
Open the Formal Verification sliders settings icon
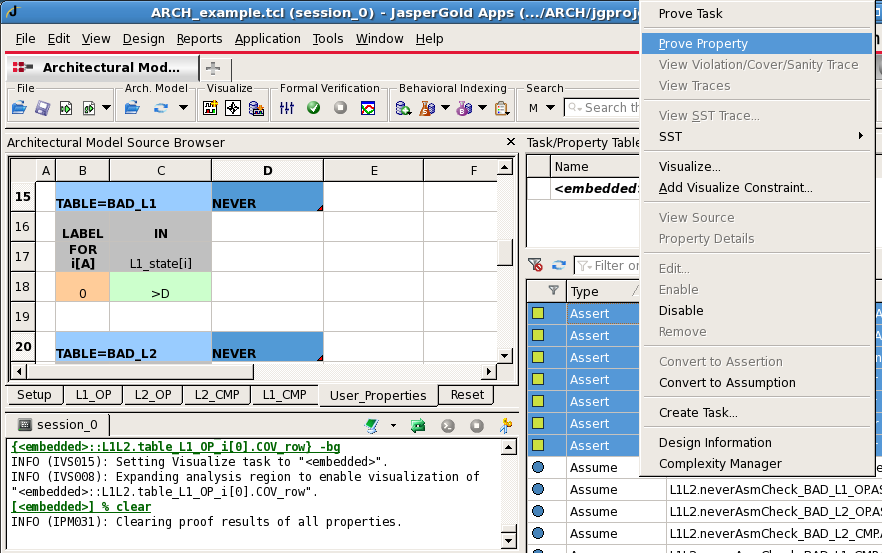(x=287, y=107)
